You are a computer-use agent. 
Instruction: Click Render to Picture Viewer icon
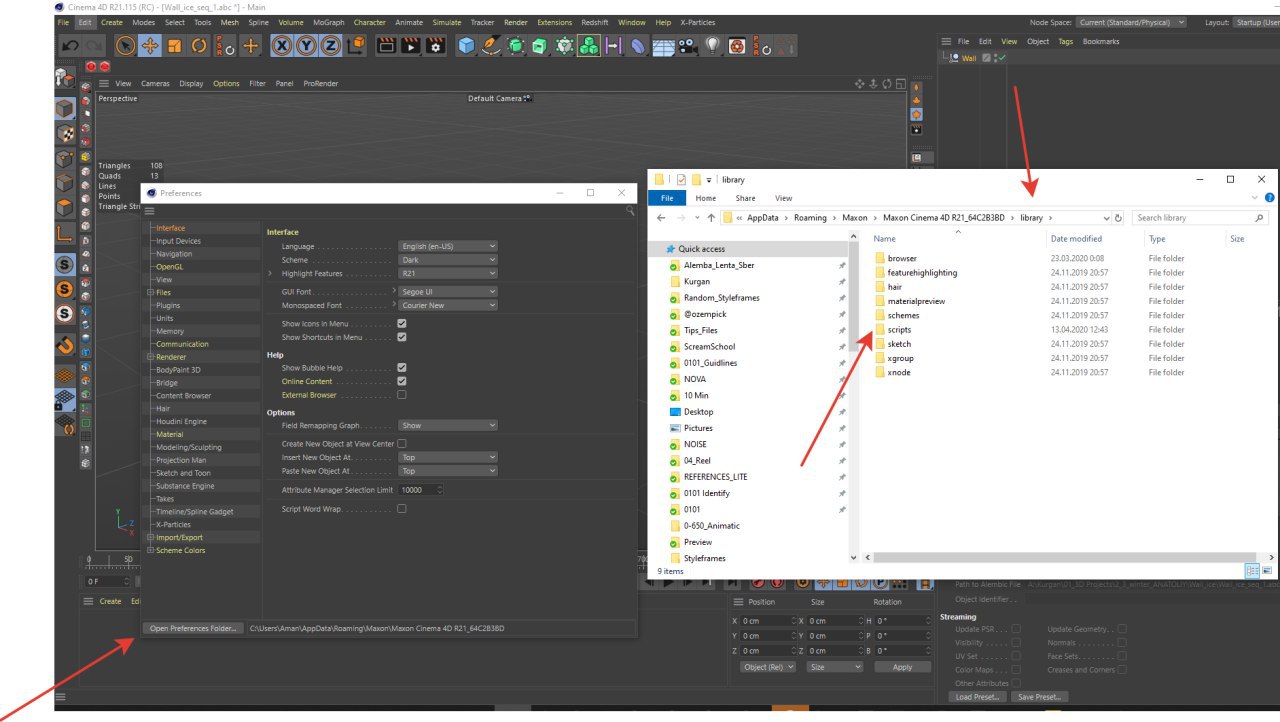tap(411, 45)
